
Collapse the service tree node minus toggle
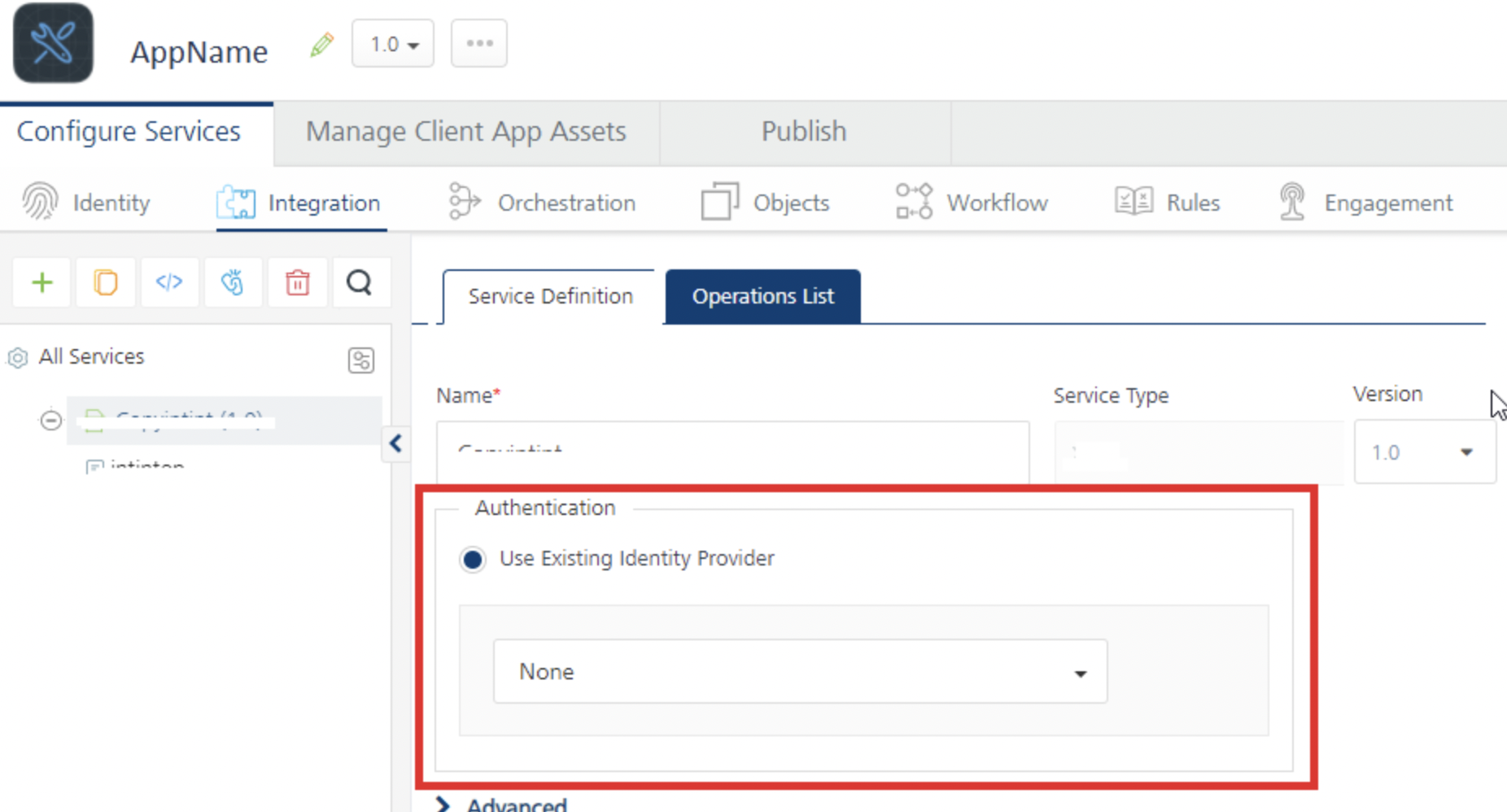[x=50, y=420]
